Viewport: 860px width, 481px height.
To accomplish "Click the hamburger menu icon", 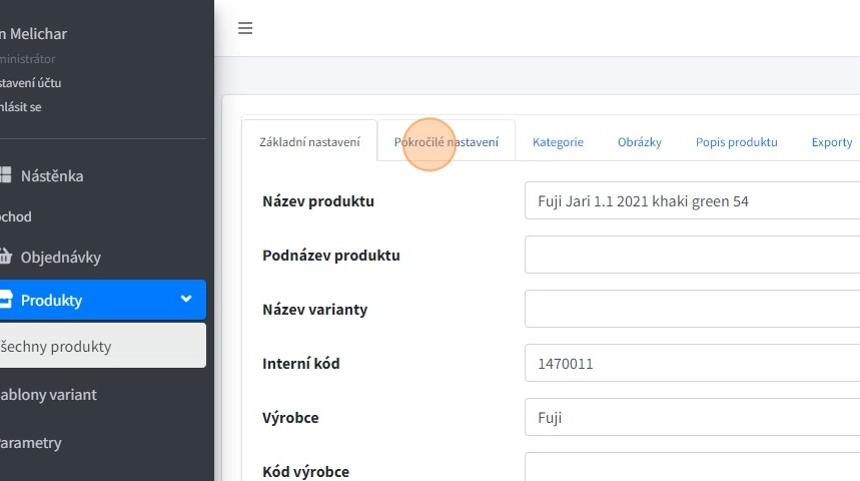I will 245,28.
